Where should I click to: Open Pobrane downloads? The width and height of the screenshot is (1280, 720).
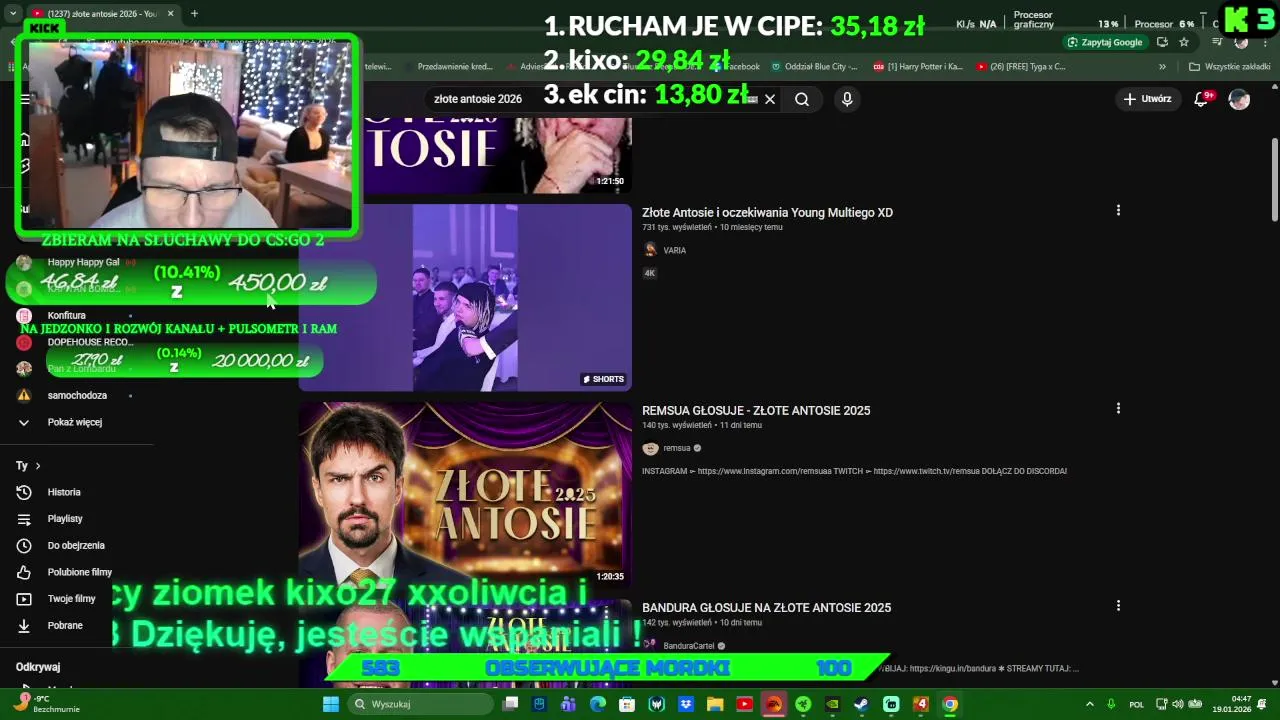coord(65,625)
